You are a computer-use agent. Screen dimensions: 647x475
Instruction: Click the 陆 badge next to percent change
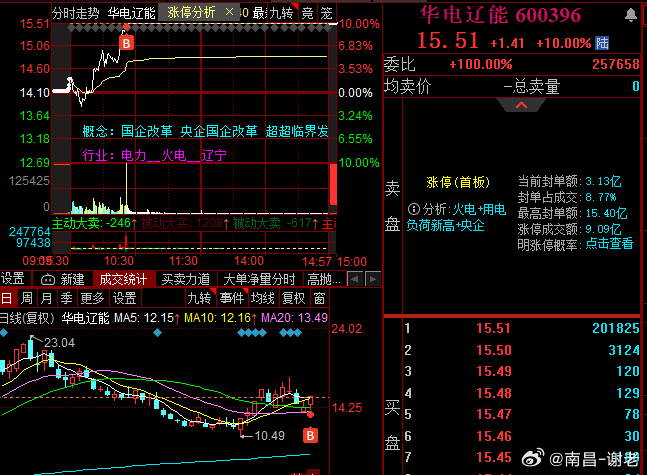[x=602, y=43]
